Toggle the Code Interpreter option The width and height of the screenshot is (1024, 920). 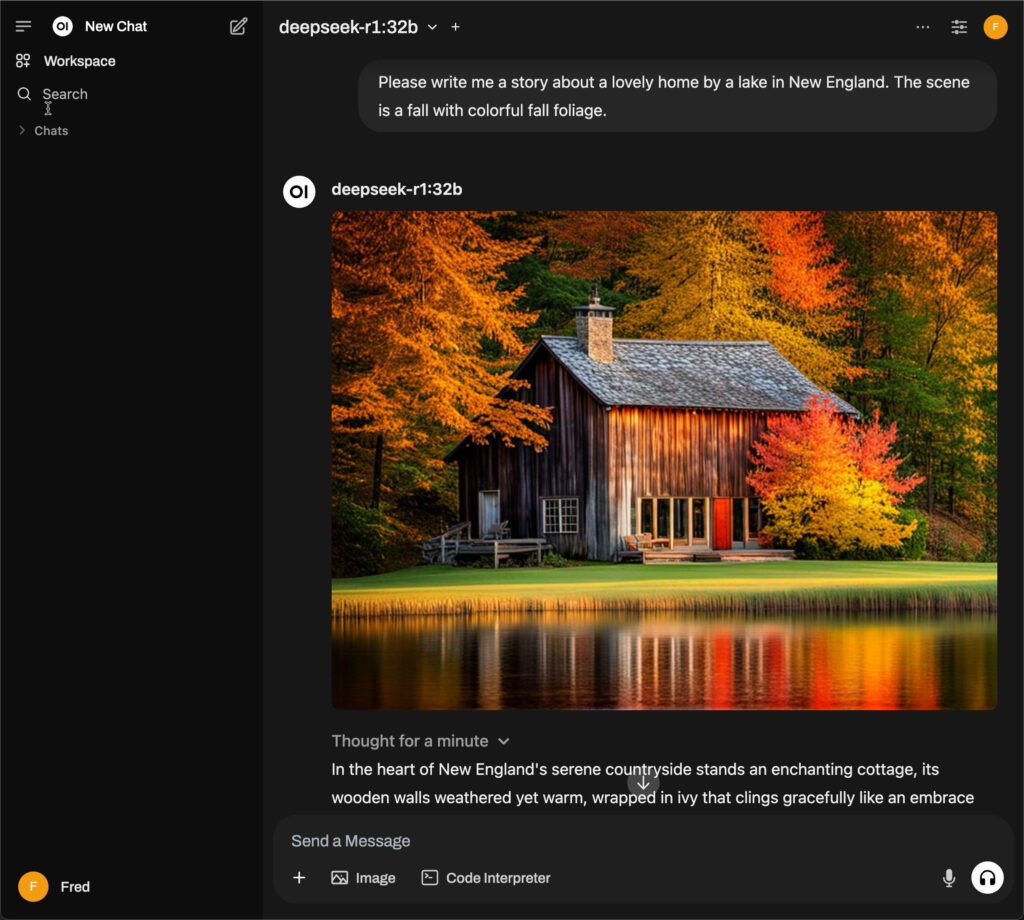coord(486,878)
